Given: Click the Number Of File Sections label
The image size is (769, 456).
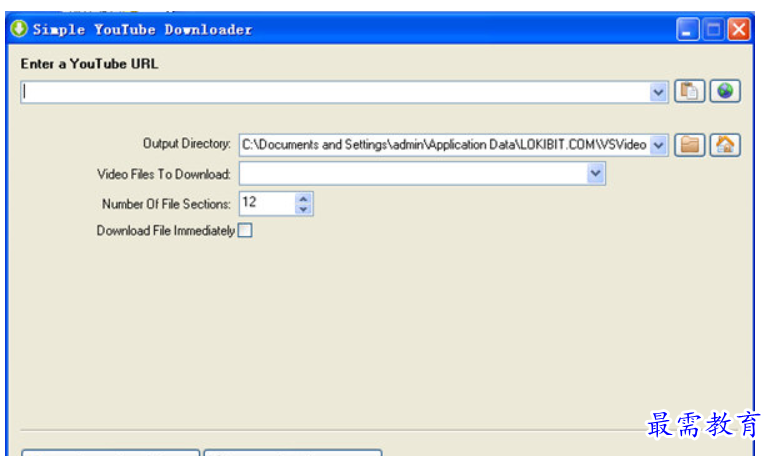Looking at the screenshot, I should (x=166, y=204).
